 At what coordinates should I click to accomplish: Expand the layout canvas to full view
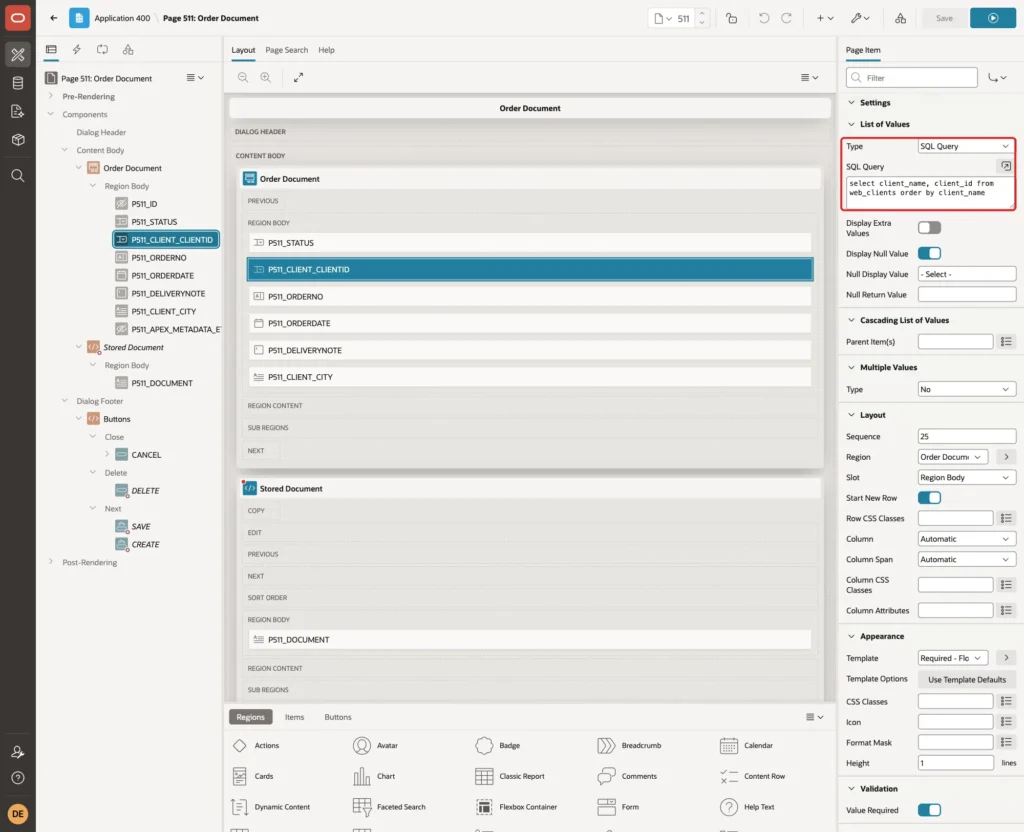[x=298, y=77]
